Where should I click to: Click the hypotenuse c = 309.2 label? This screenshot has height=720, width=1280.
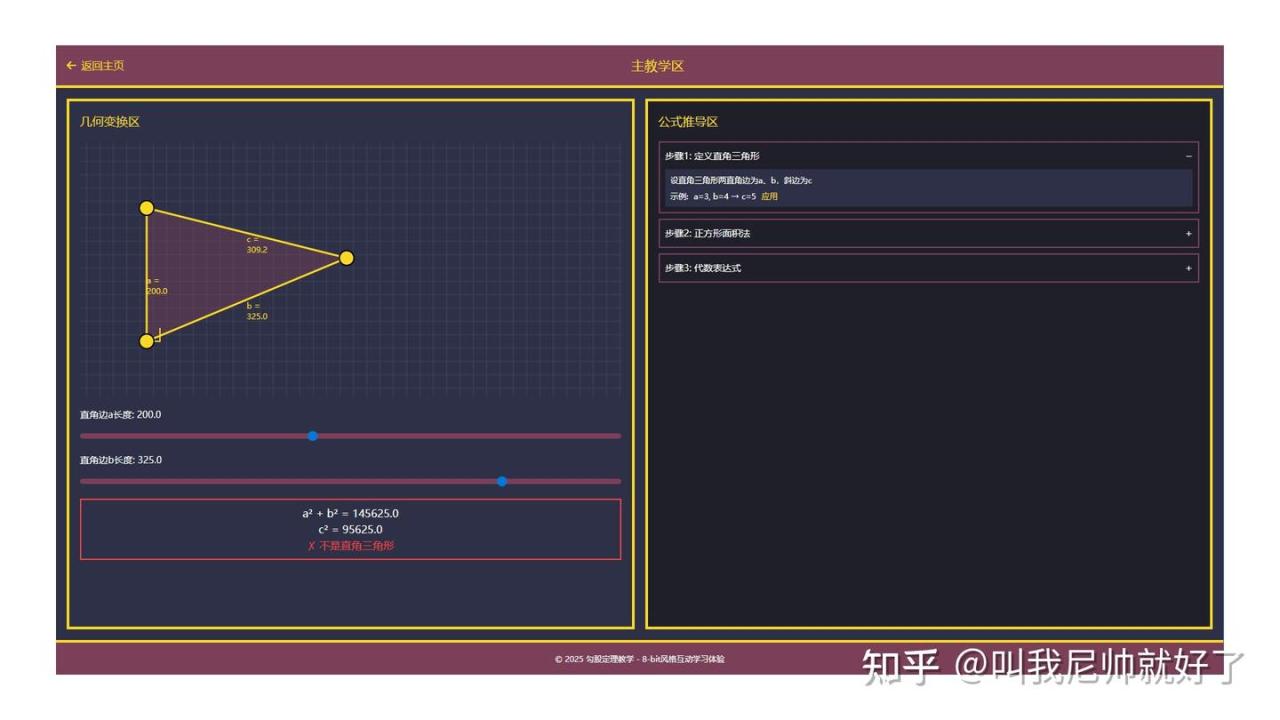click(x=256, y=244)
